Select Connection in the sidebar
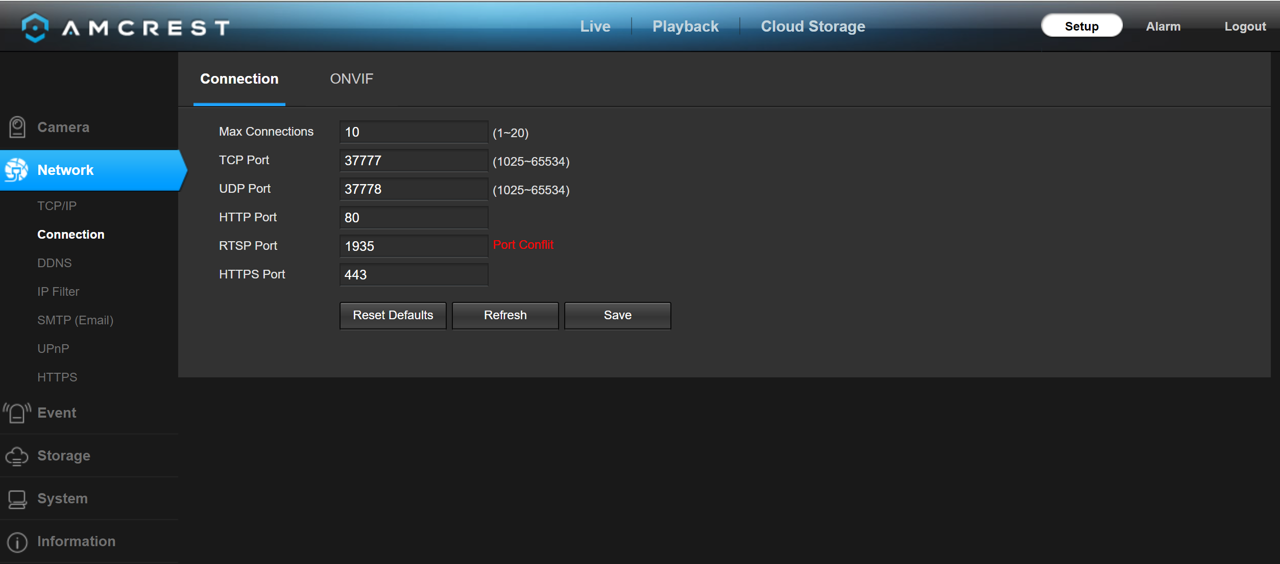Image resolution: width=1280 pixels, height=564 pixels. (x=71, y=234)
